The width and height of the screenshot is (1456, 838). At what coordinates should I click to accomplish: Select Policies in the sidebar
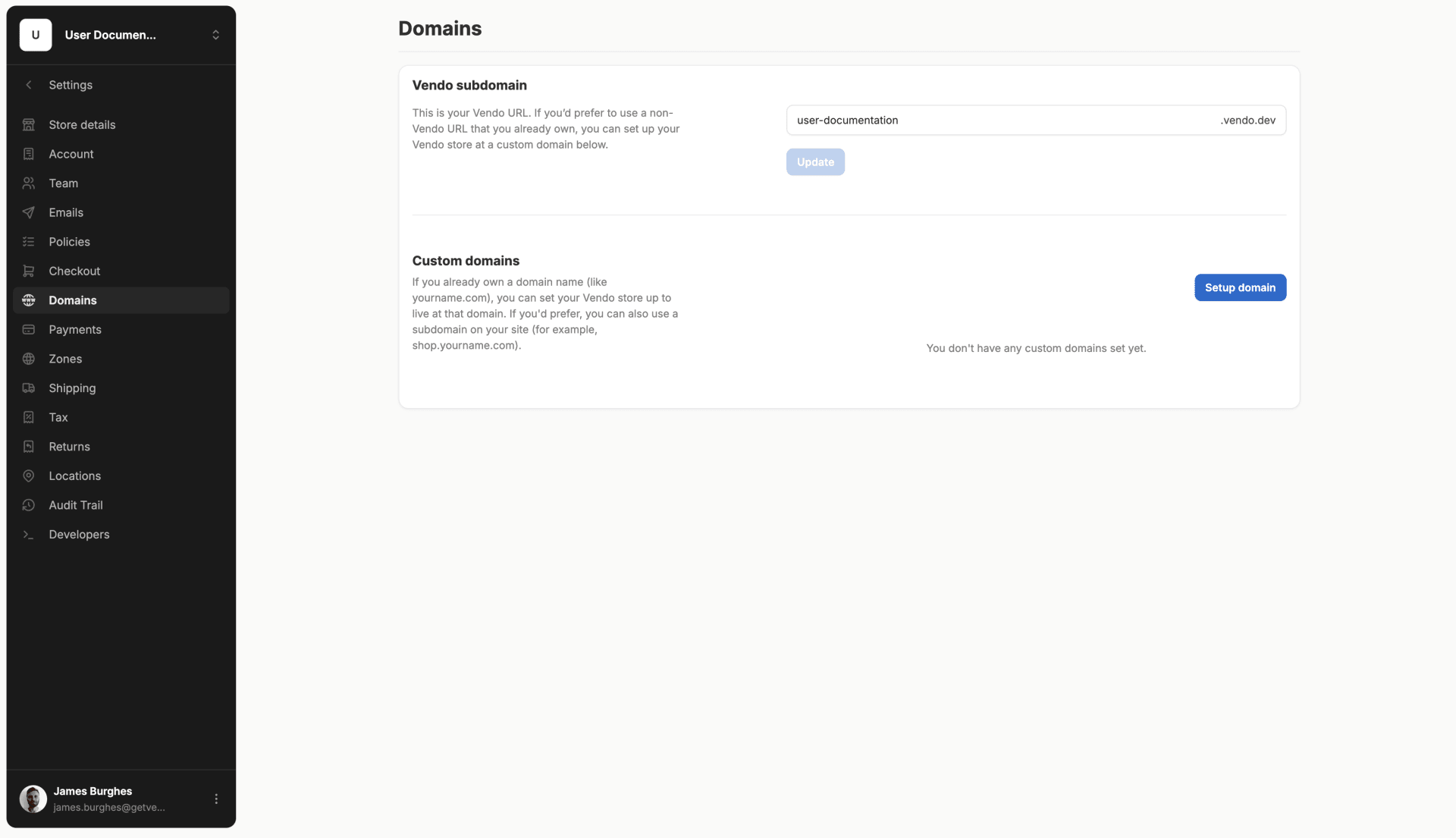[x=121, y=242]
